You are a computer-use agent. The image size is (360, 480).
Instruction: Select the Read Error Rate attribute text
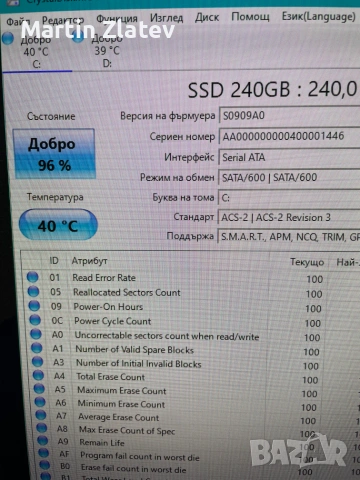coord(104,277)
